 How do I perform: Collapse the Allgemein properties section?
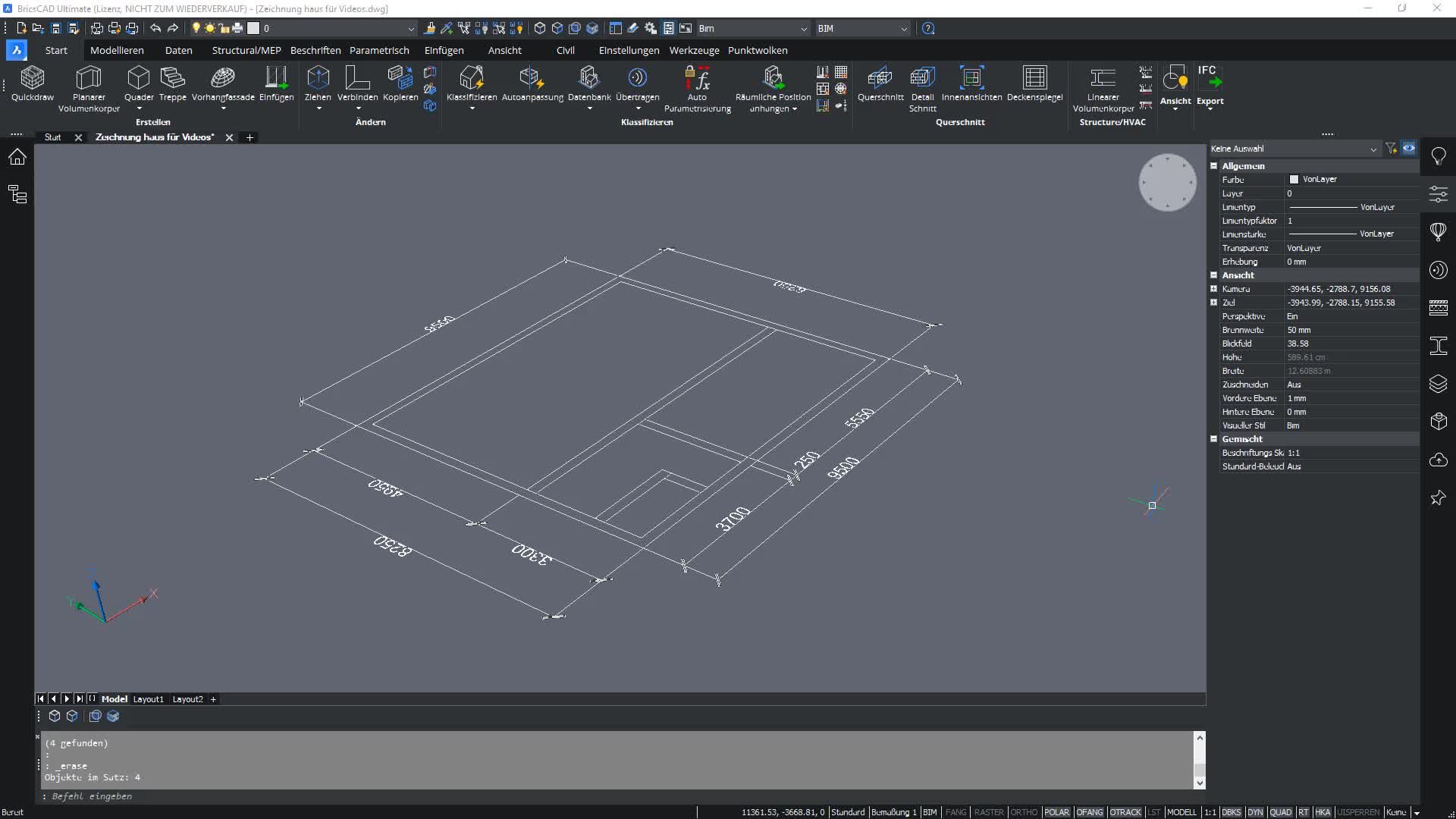click(x=1213, y=165)
